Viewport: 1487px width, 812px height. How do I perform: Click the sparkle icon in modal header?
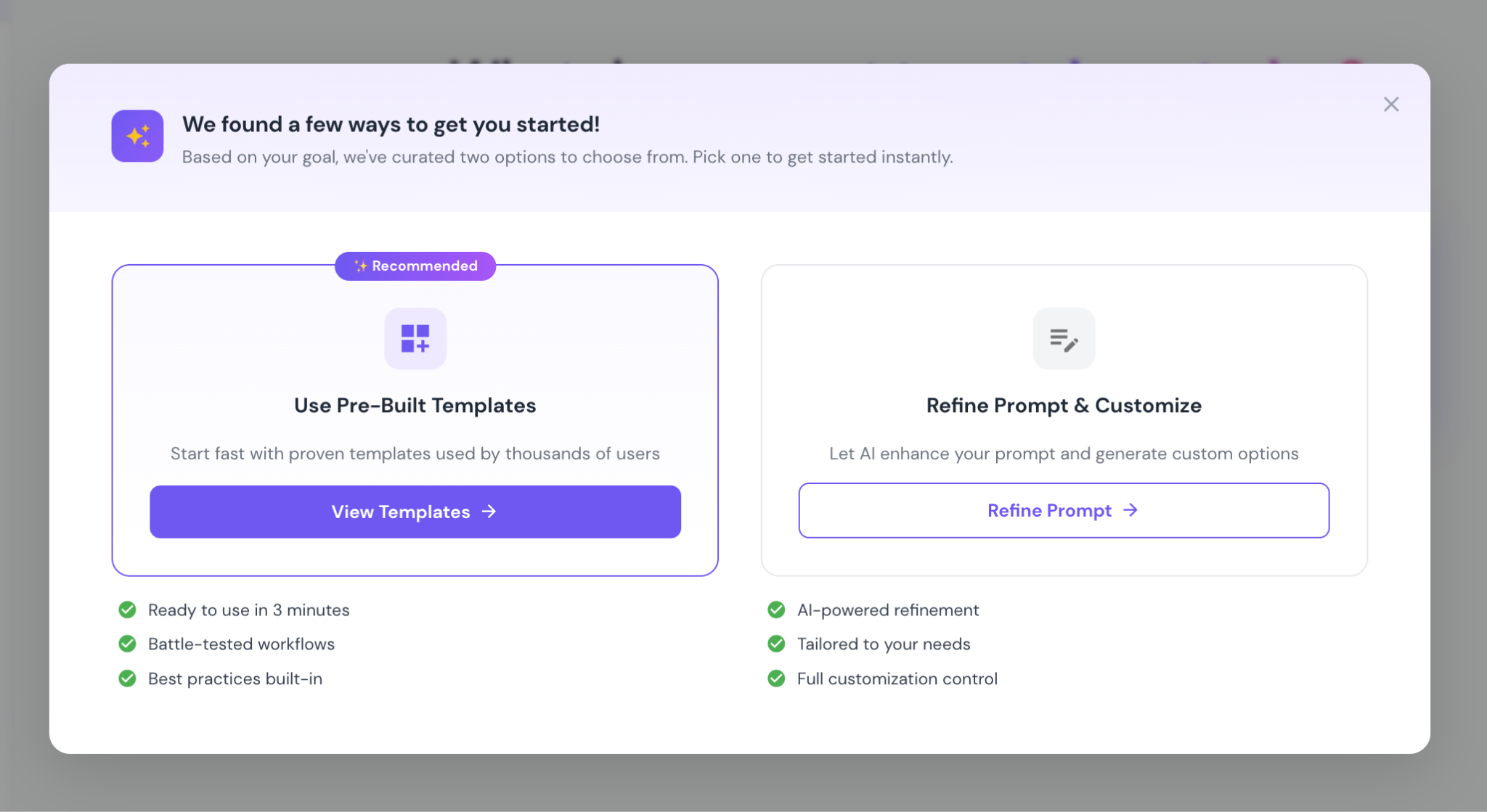137,136
